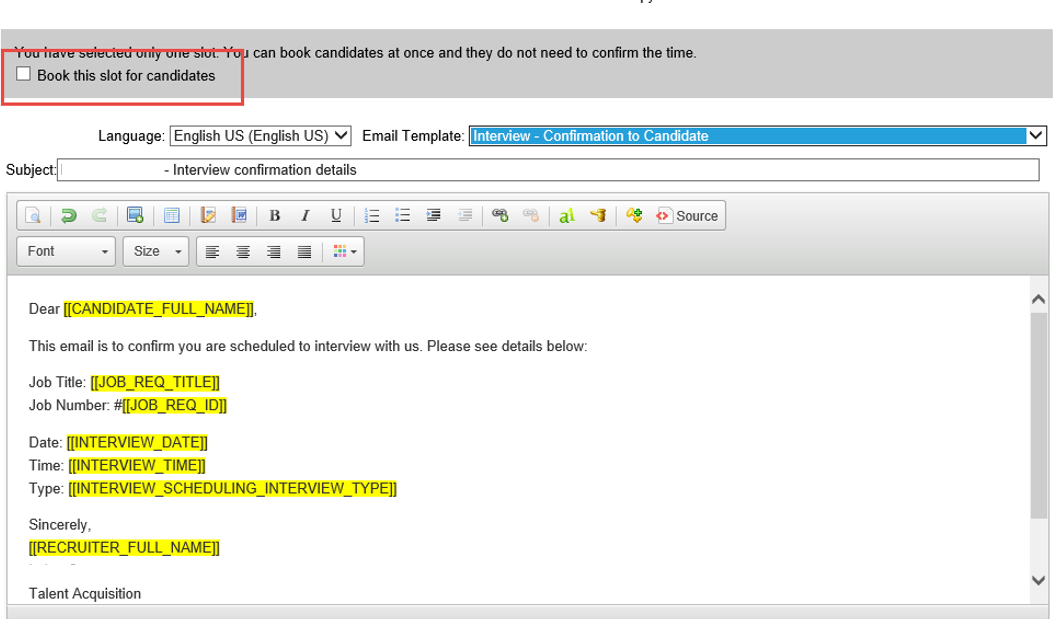Click the [[JOB_REQ_ID]] token
Screen dimensions: 1053x619
click(175, 405)
